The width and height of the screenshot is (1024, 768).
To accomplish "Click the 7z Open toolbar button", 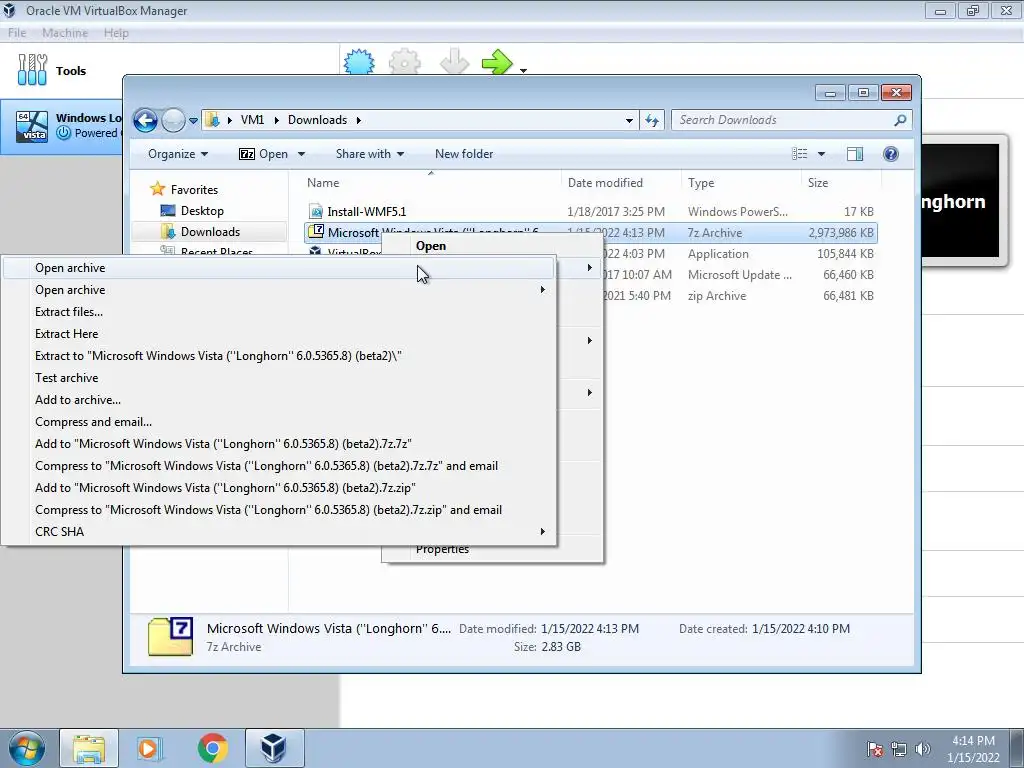I will click(x=263, y=154).
